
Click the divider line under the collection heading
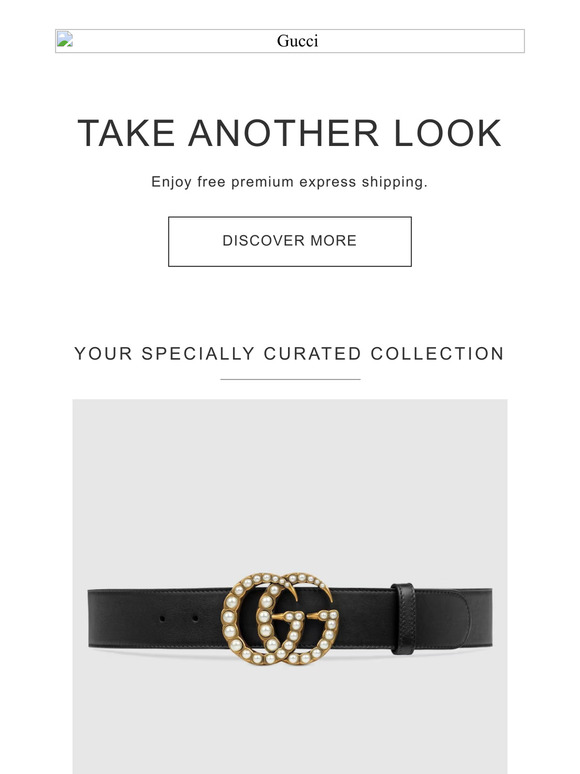pyautogui.click(x=290, y=380)
